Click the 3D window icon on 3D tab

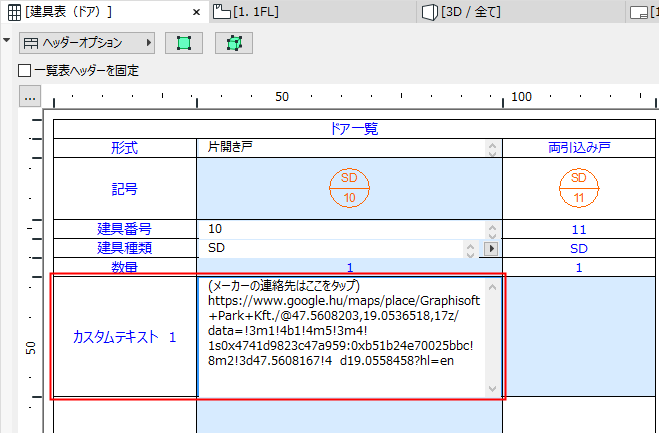(430, 12)
